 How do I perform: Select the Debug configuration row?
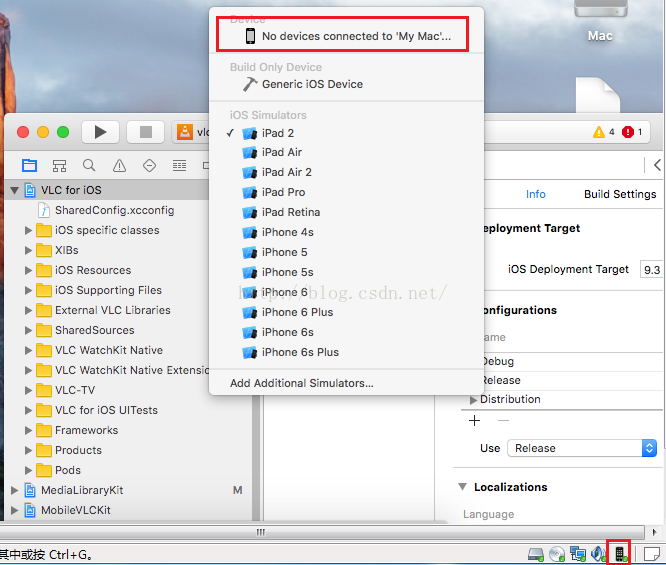(x=571, y=362)
